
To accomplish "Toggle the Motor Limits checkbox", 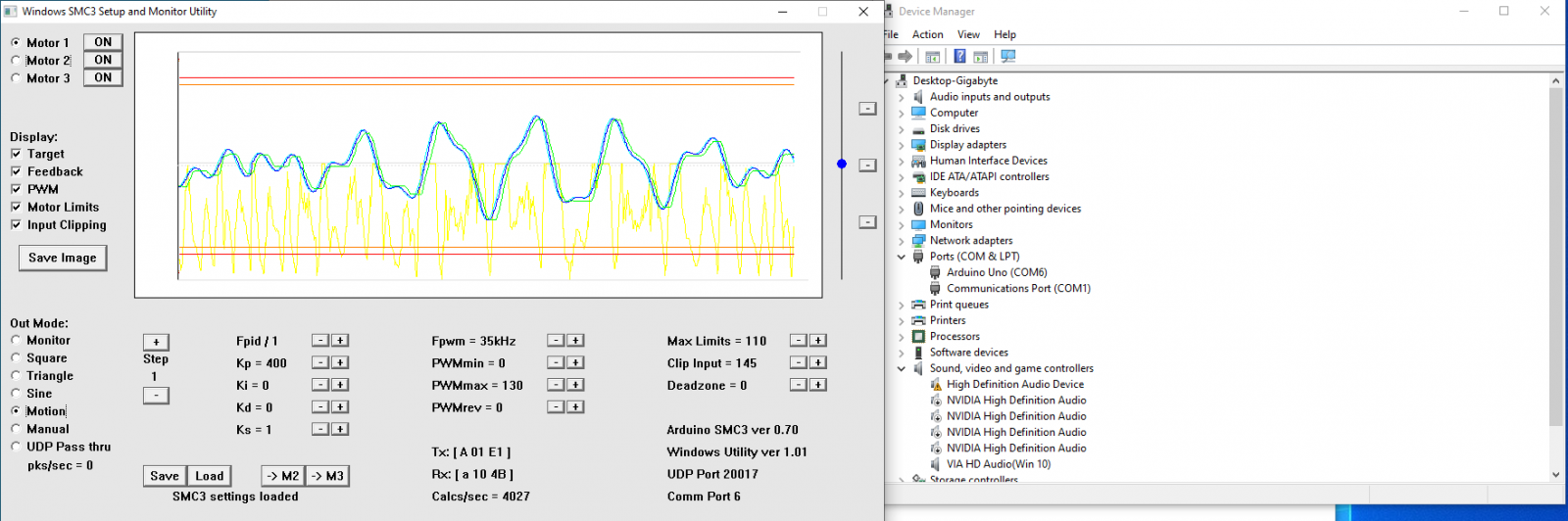I will [x=16, y=207].
